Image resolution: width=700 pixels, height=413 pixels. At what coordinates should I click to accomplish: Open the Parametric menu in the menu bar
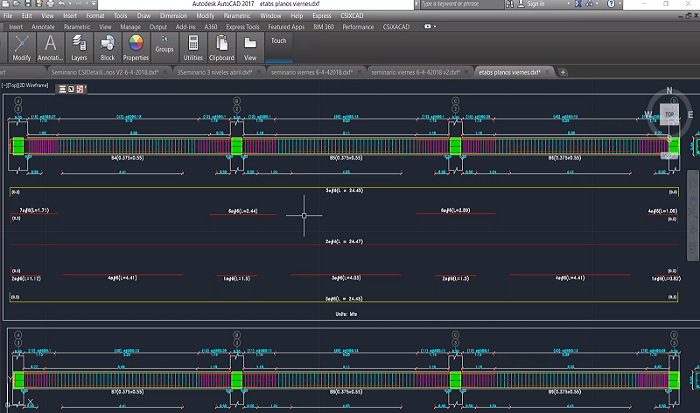click(238, 16)
